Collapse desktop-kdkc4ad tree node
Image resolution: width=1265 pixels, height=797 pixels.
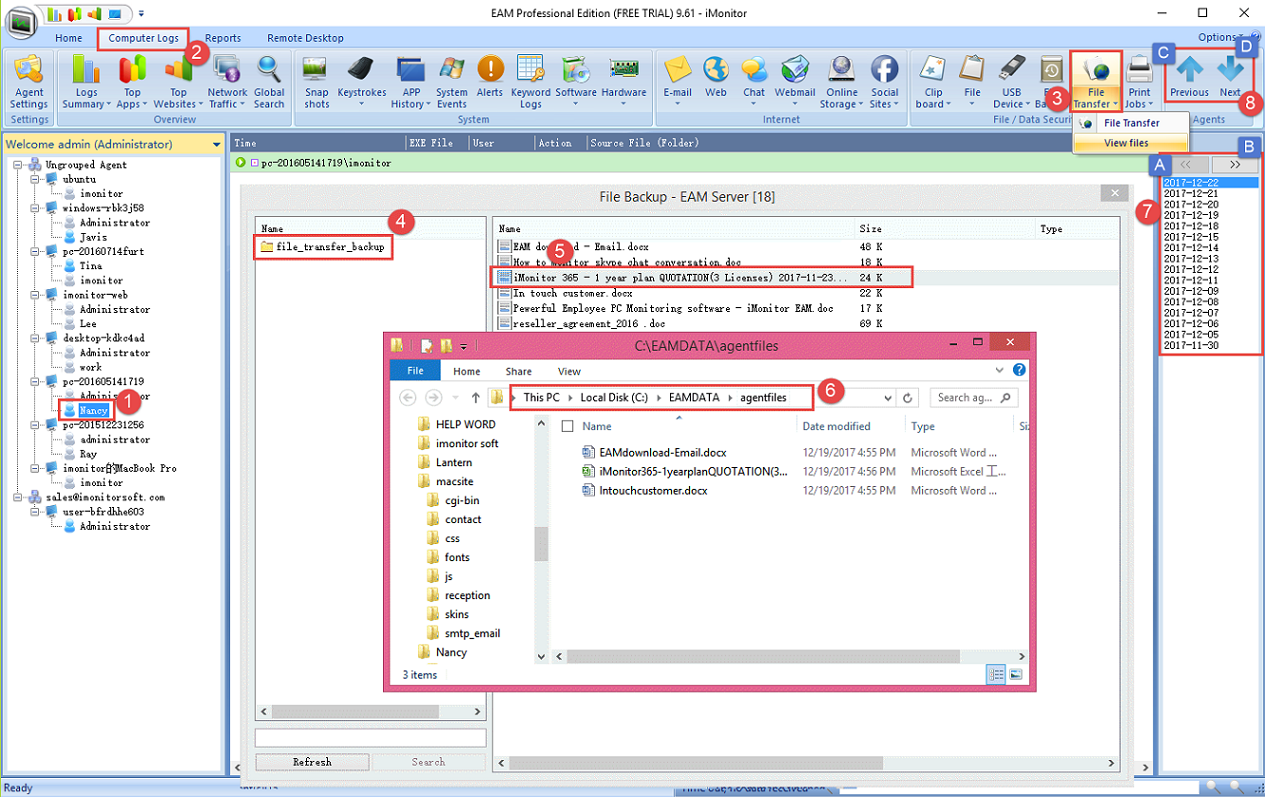36,338
